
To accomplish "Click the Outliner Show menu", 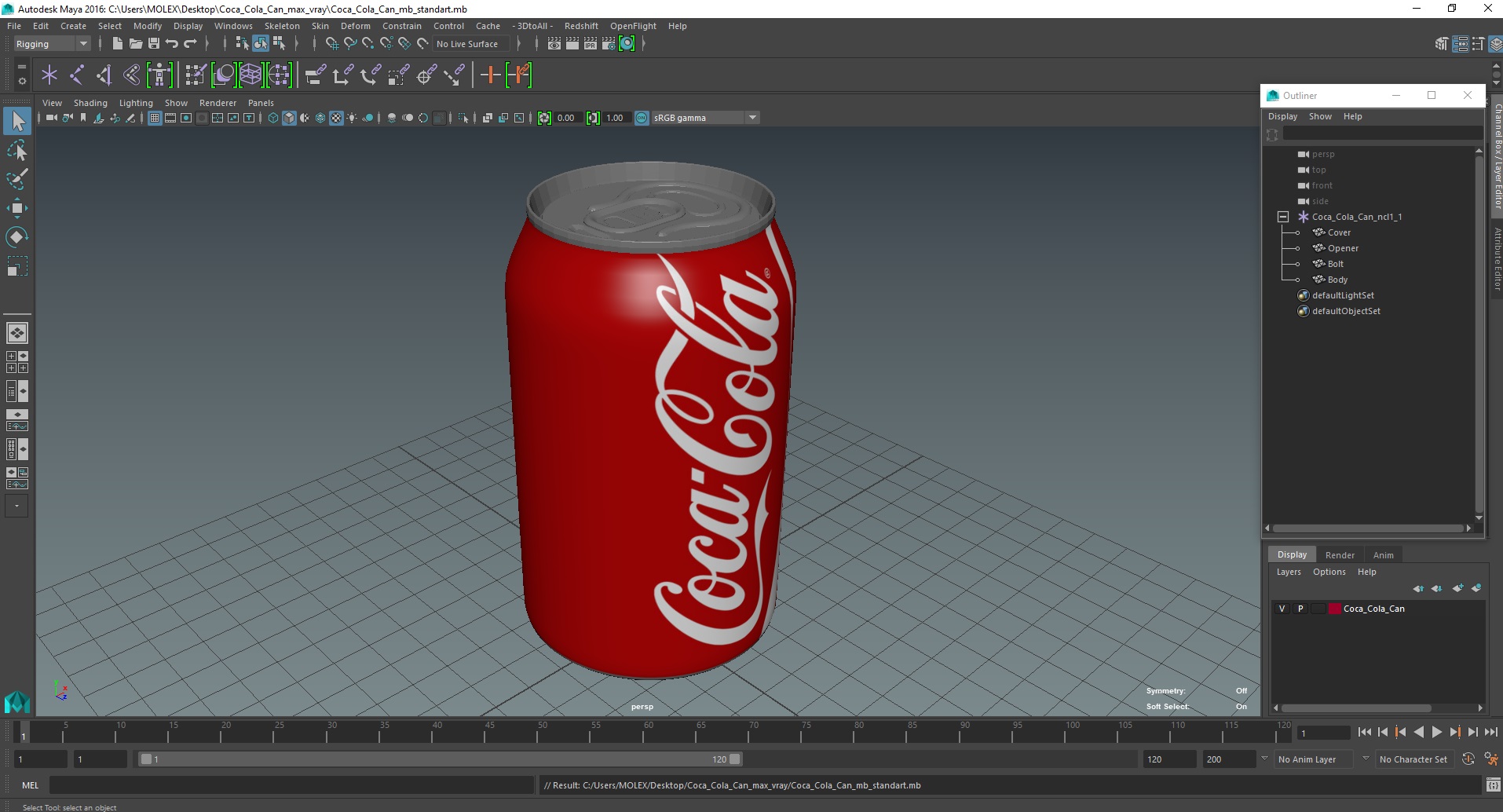I will [x=1320, y=116].
